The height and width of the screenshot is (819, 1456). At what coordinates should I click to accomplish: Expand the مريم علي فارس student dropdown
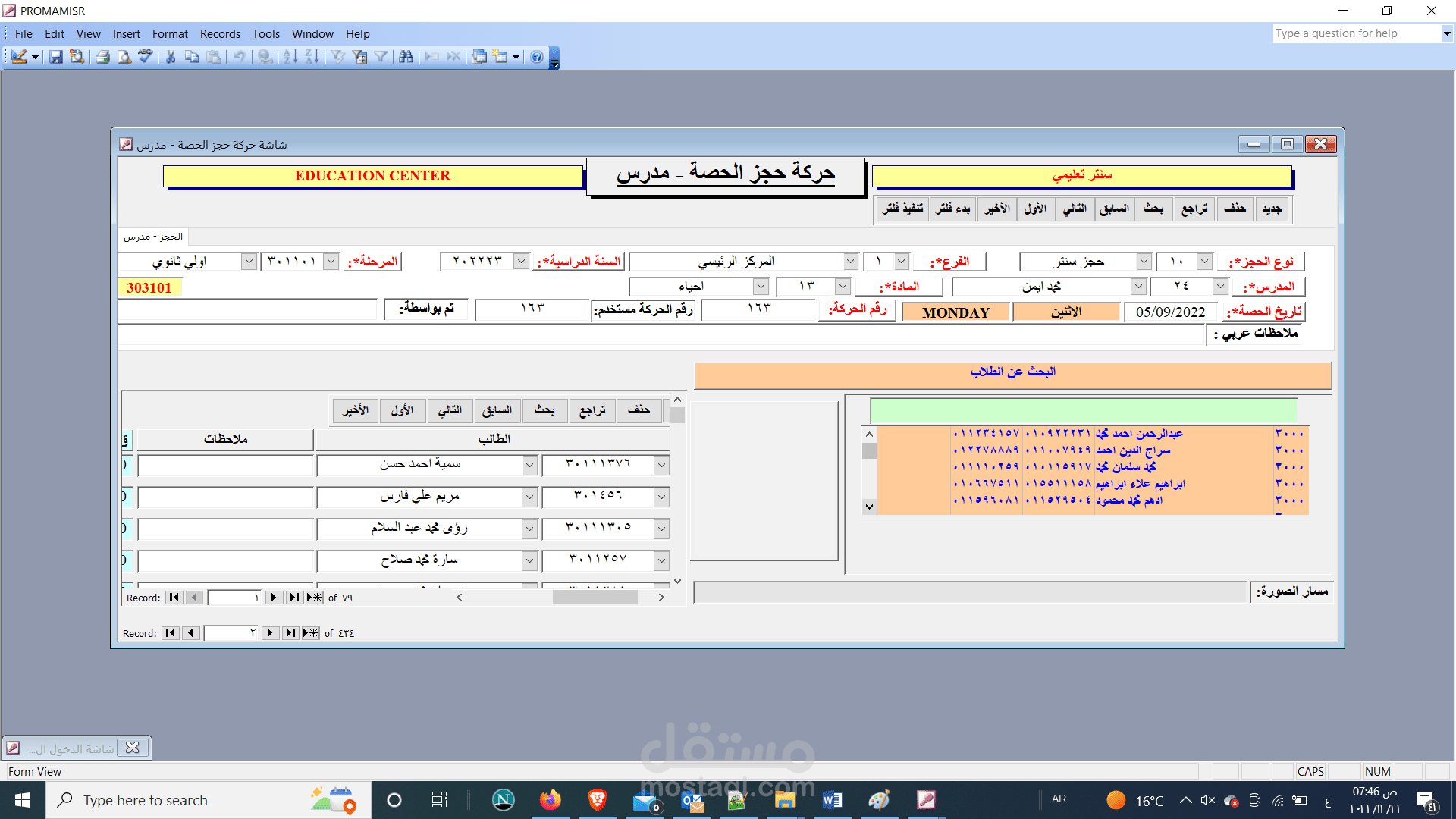(x=529, y=497)
